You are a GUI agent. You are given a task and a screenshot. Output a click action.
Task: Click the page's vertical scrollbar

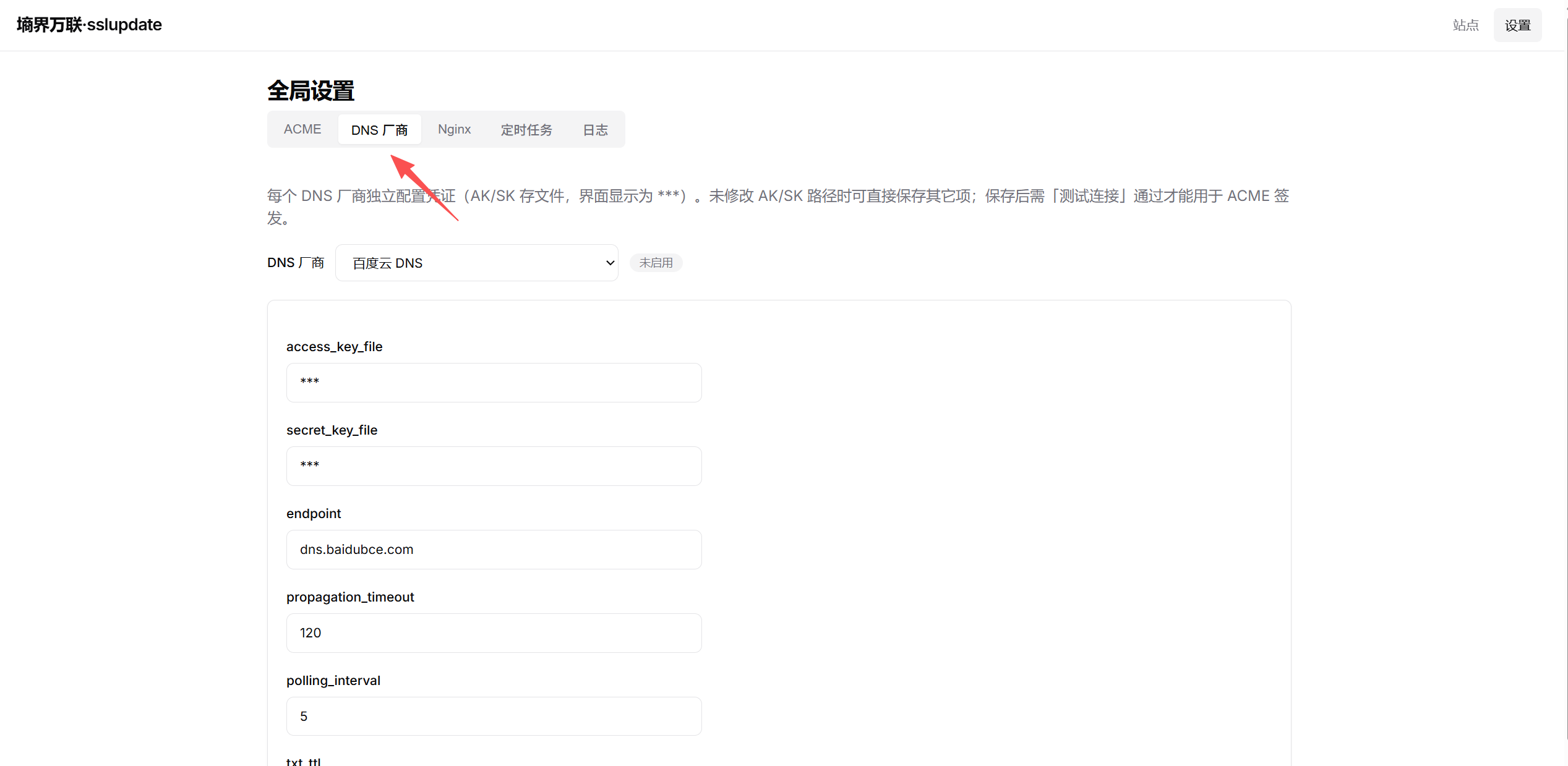[x=1566, y=378]
